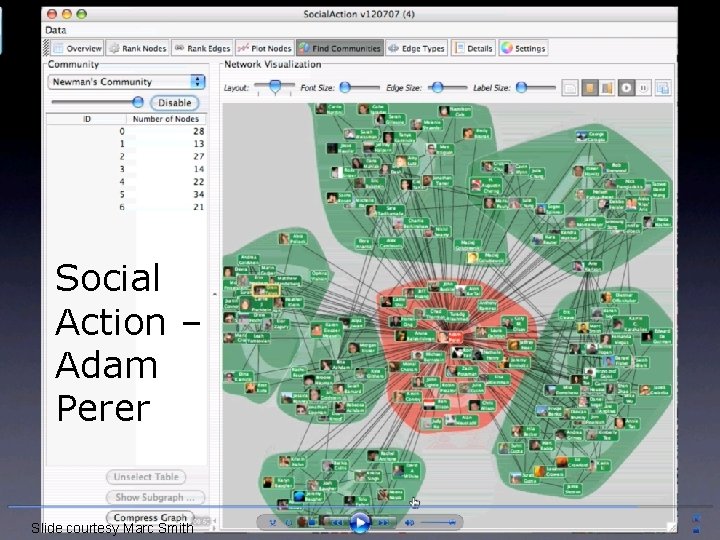Mute using the speaker icon in the media controls

pyautogui.click(x=409, y=523)
